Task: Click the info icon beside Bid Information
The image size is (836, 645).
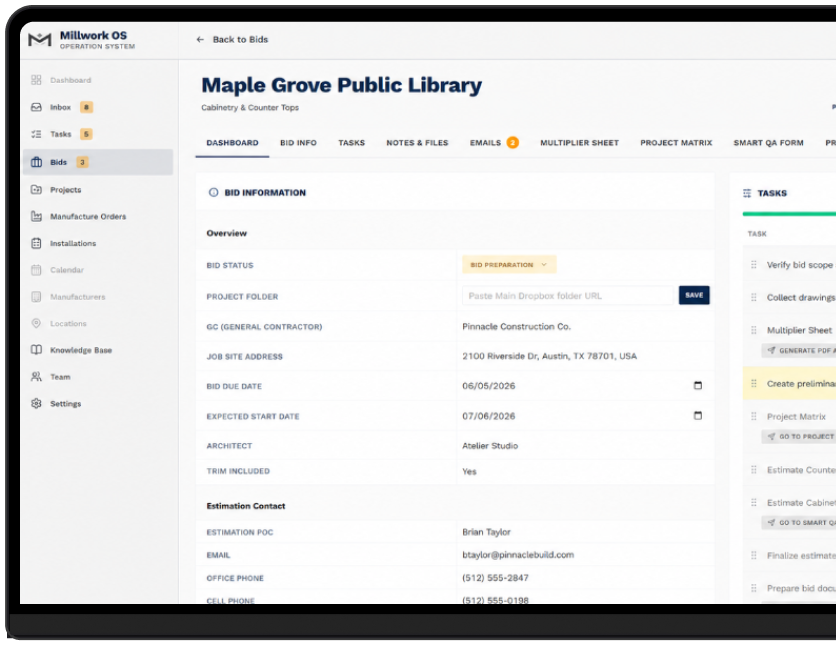Action: click(213, 192)
